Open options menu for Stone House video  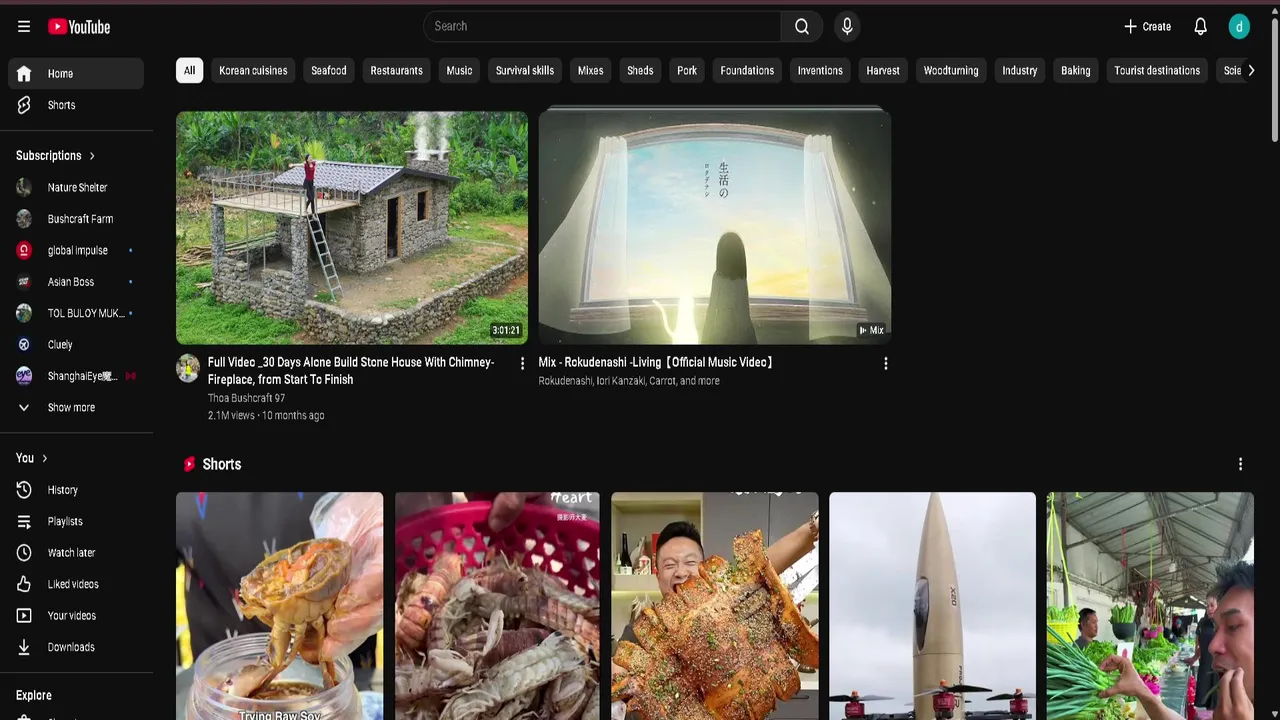tap(522, 364)
